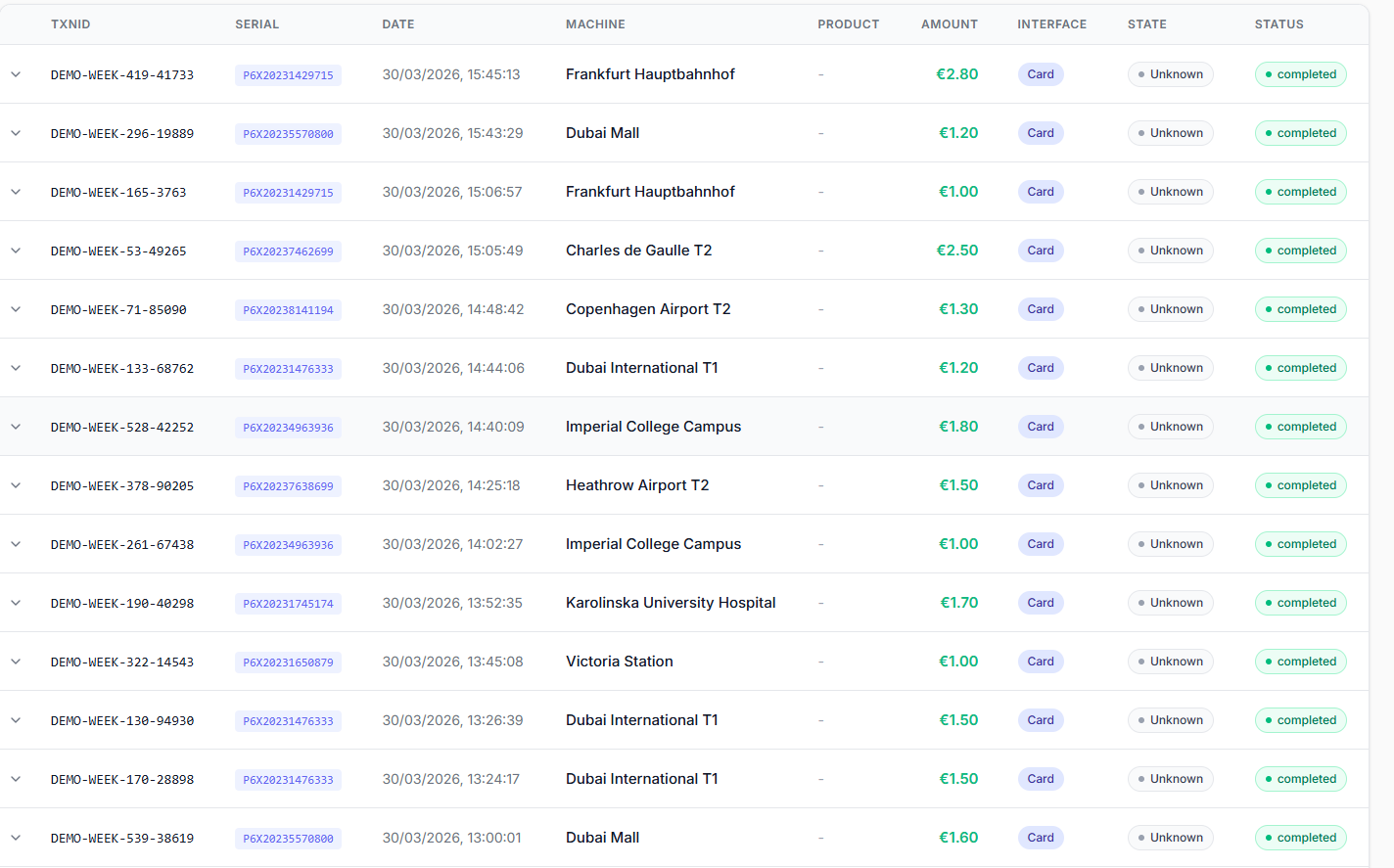Expand row DEMO-WEEK-130-94930

[16, 720]
